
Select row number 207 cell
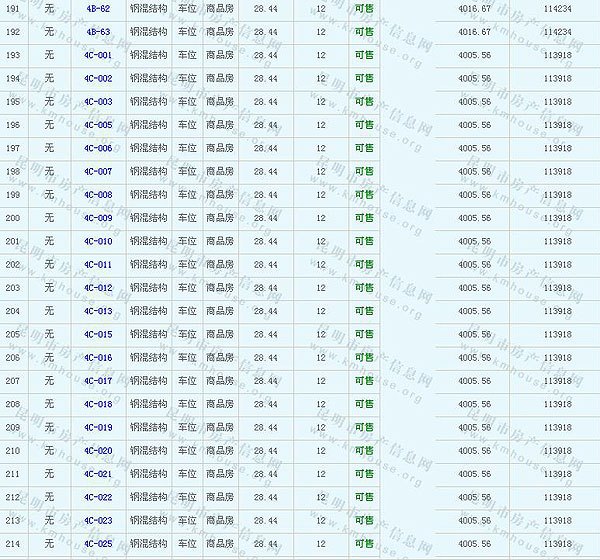(x=13, y=381)
